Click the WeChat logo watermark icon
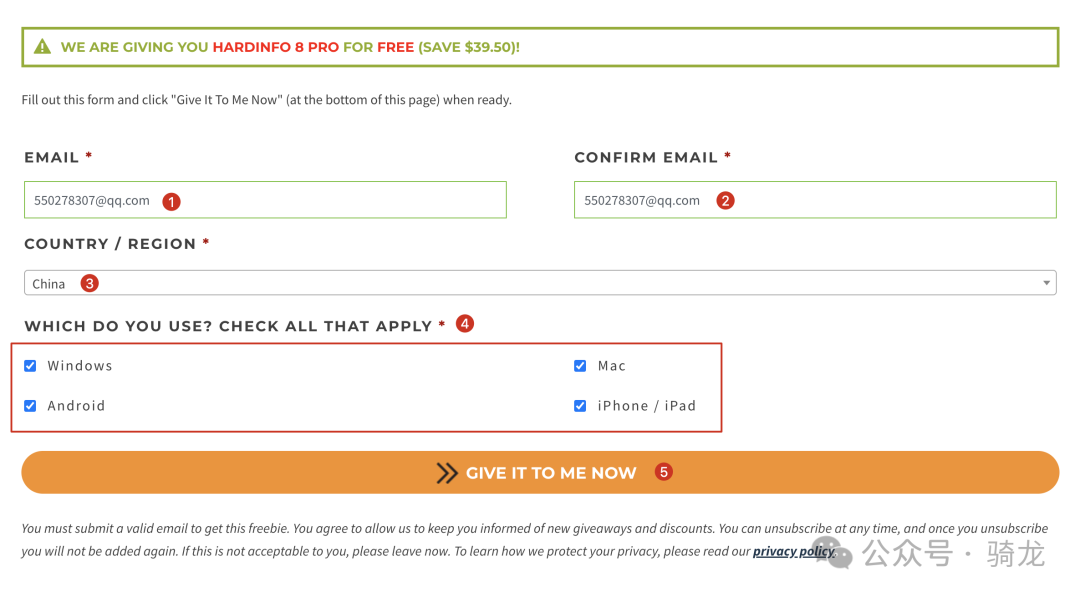The width and height of the screenshot is (1080, 597). pos(833,553)
